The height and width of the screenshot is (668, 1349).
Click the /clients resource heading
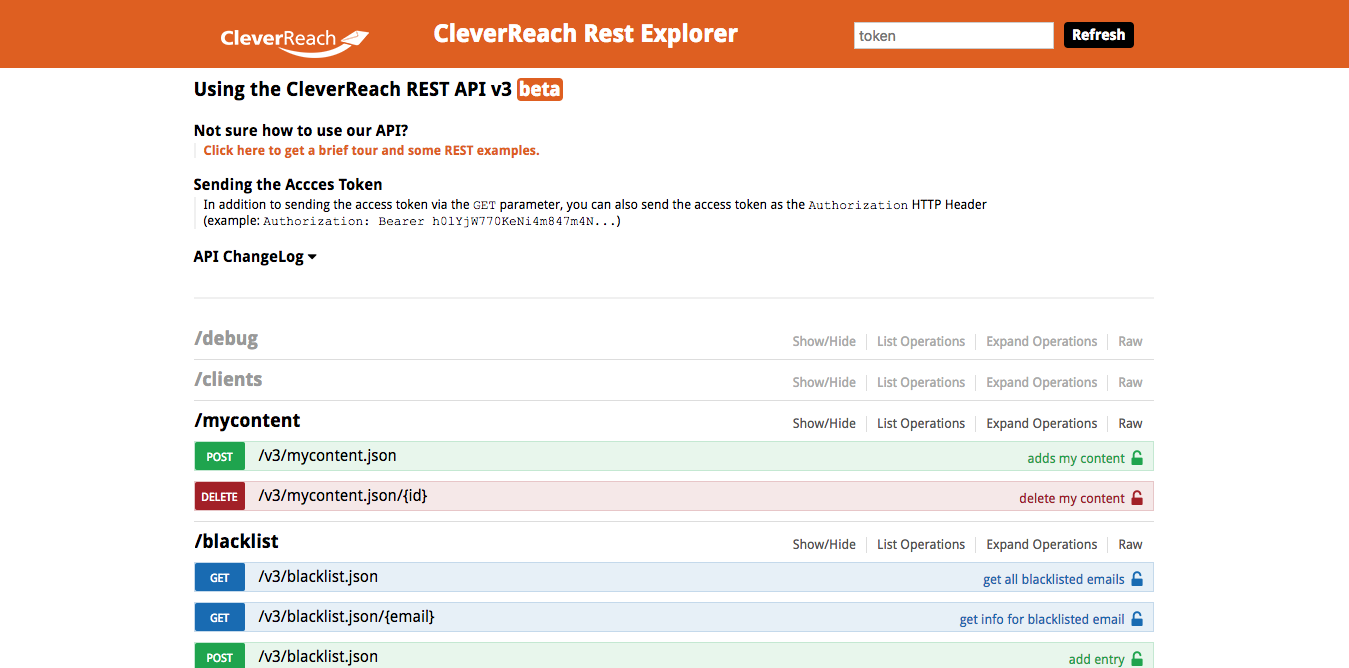click(228, 379)
